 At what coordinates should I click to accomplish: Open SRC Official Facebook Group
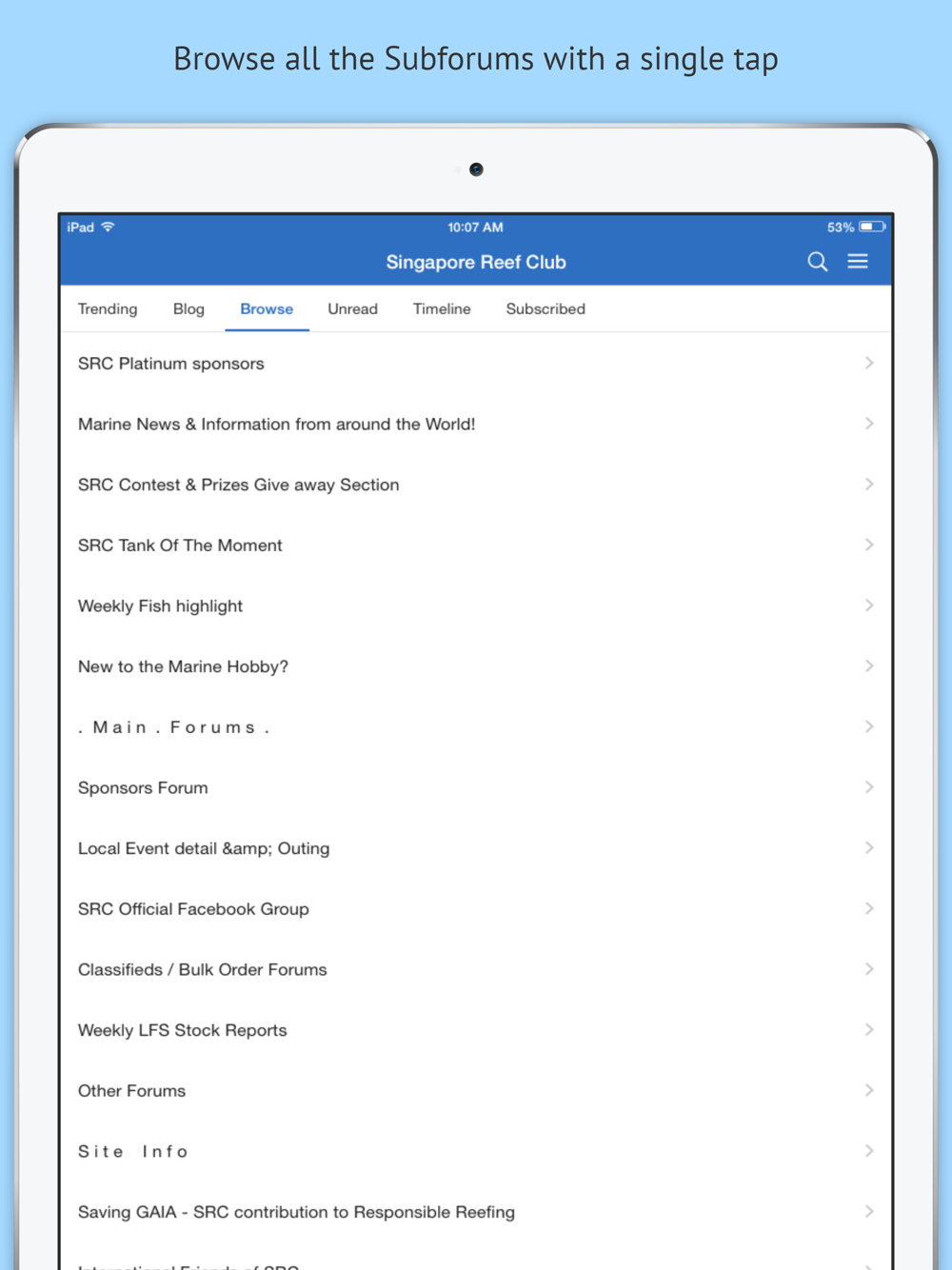point(476,908)
